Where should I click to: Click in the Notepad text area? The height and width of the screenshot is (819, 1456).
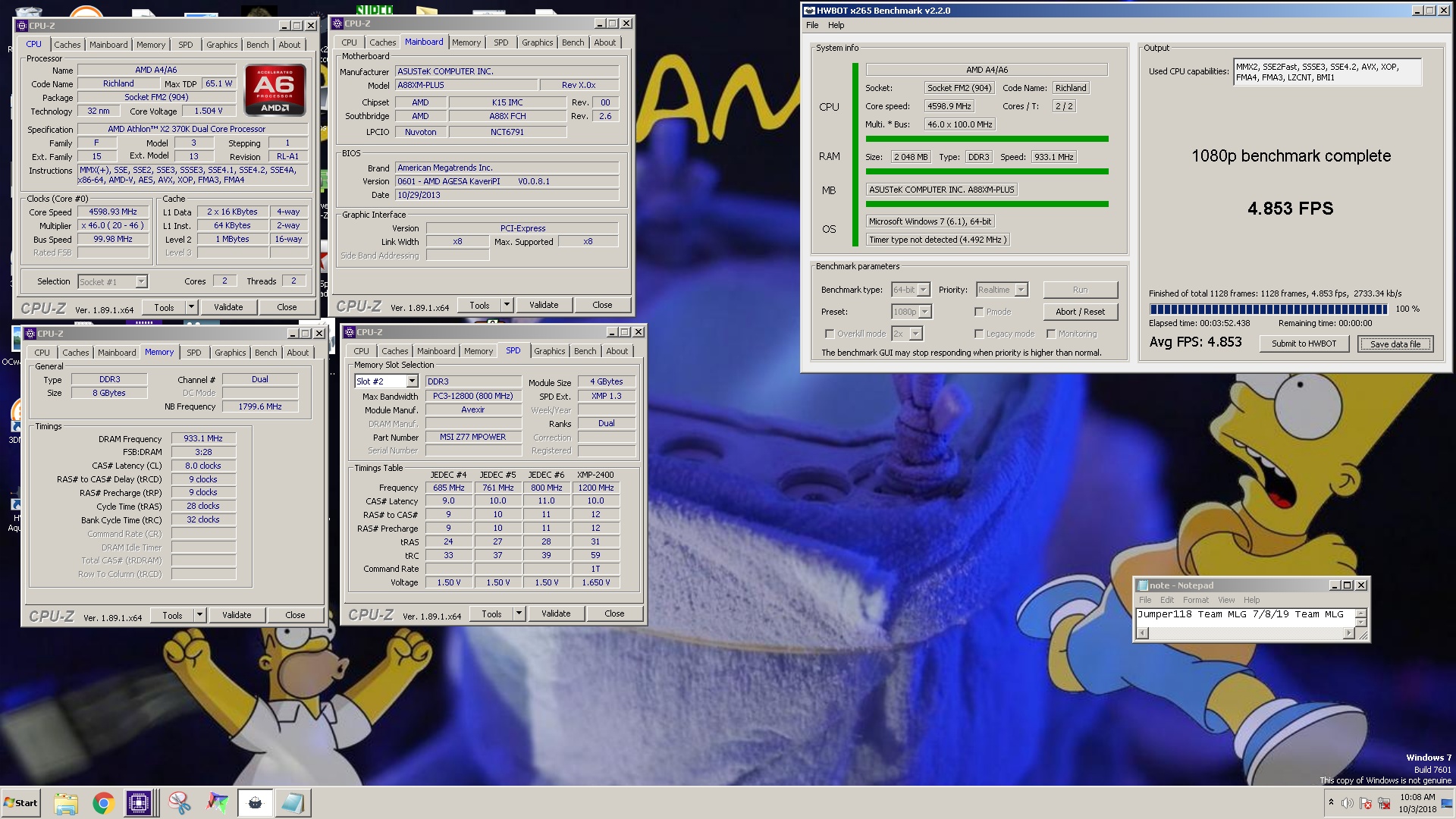(x=1245, y=617)
